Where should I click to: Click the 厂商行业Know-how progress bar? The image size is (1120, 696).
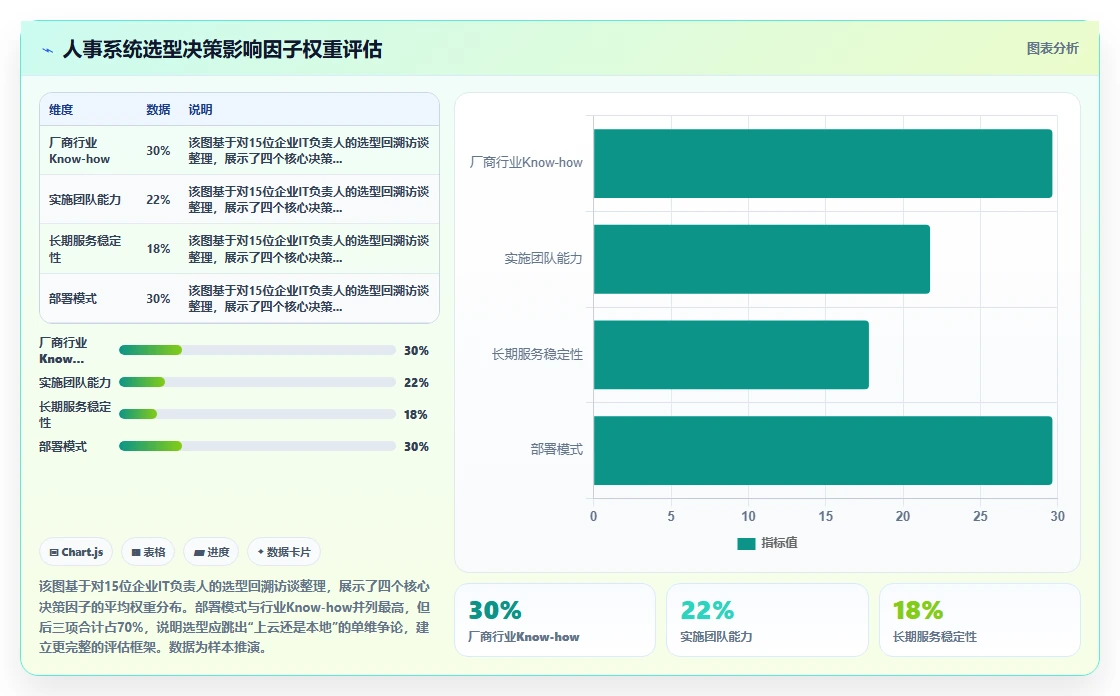tap(257, 350)
